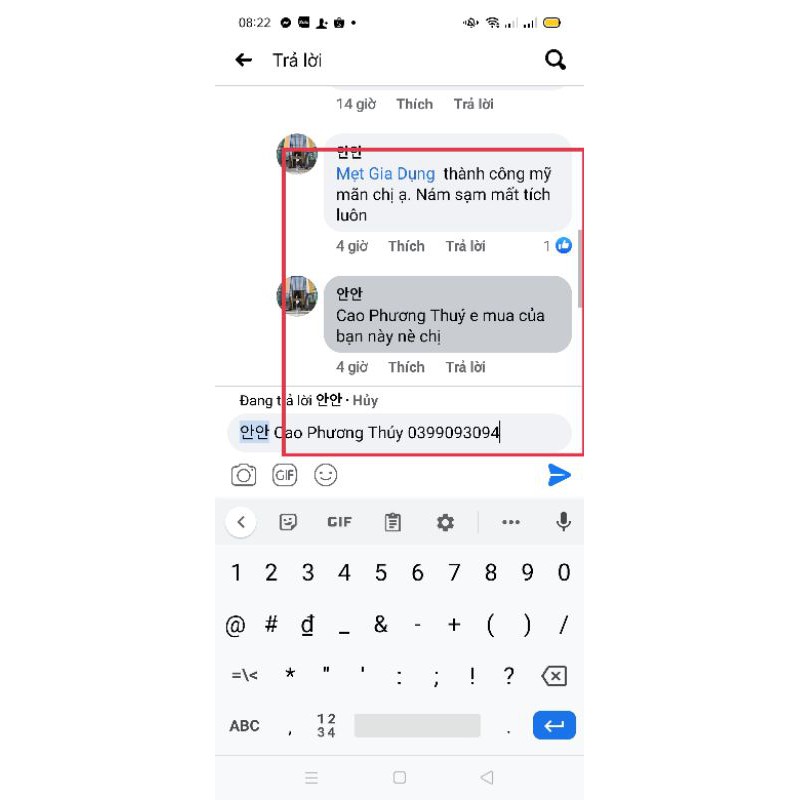Tap the back arrow beside Trả lời
Viewport: 800px width, 800px height.
[243, 60]
